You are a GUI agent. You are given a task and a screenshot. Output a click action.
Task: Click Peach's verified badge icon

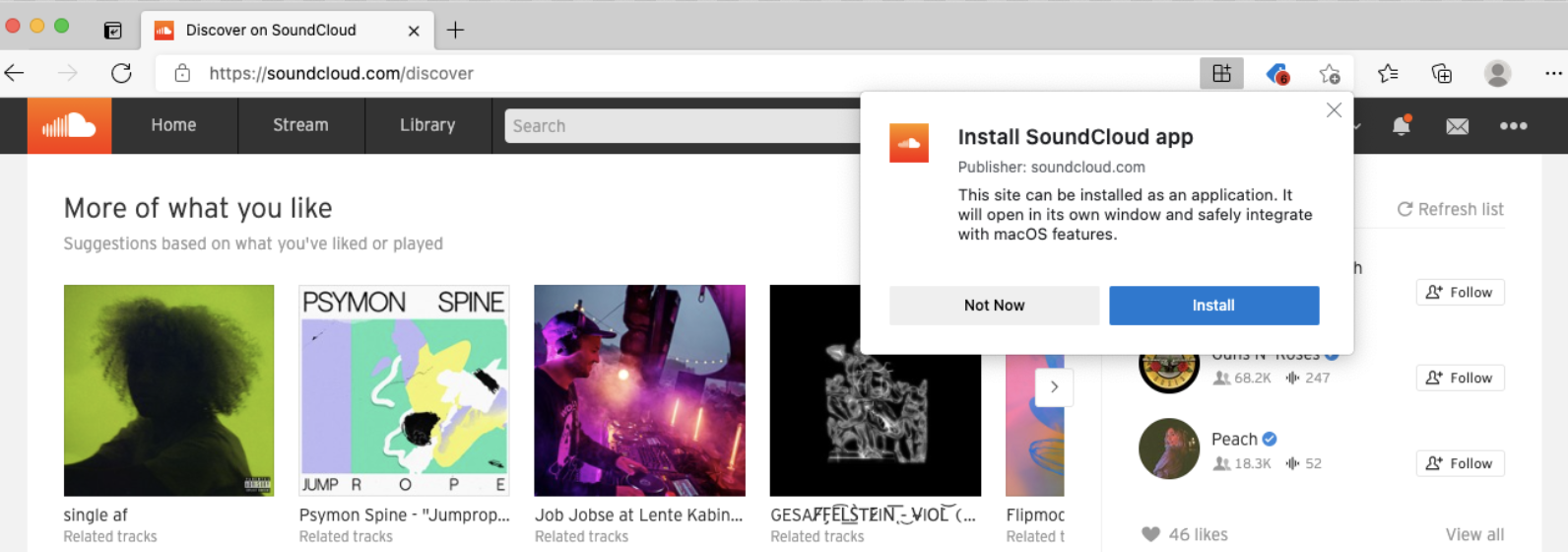(x=1270, y=439)
